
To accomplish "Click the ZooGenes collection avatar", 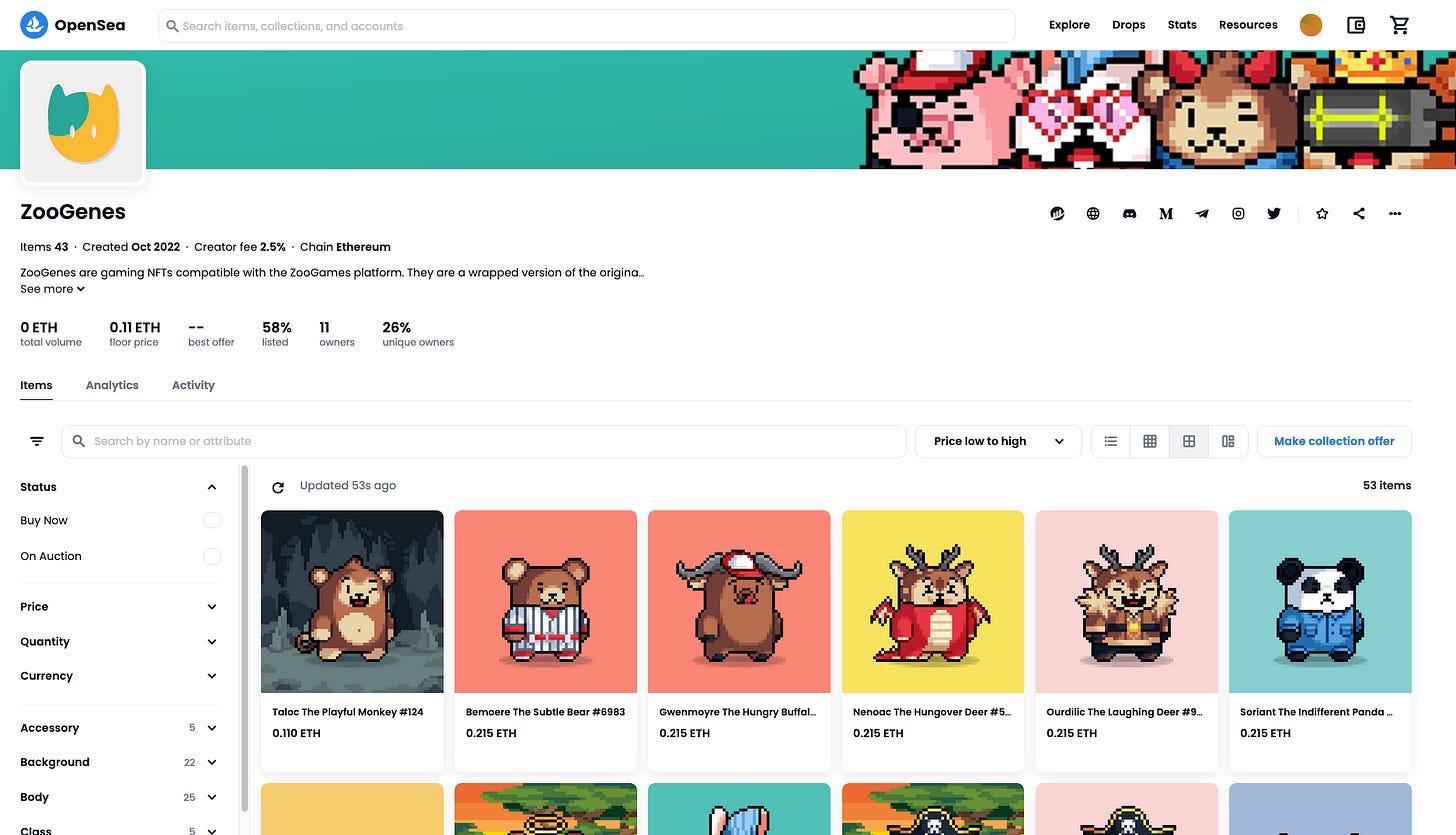I will tap(83, 123).
